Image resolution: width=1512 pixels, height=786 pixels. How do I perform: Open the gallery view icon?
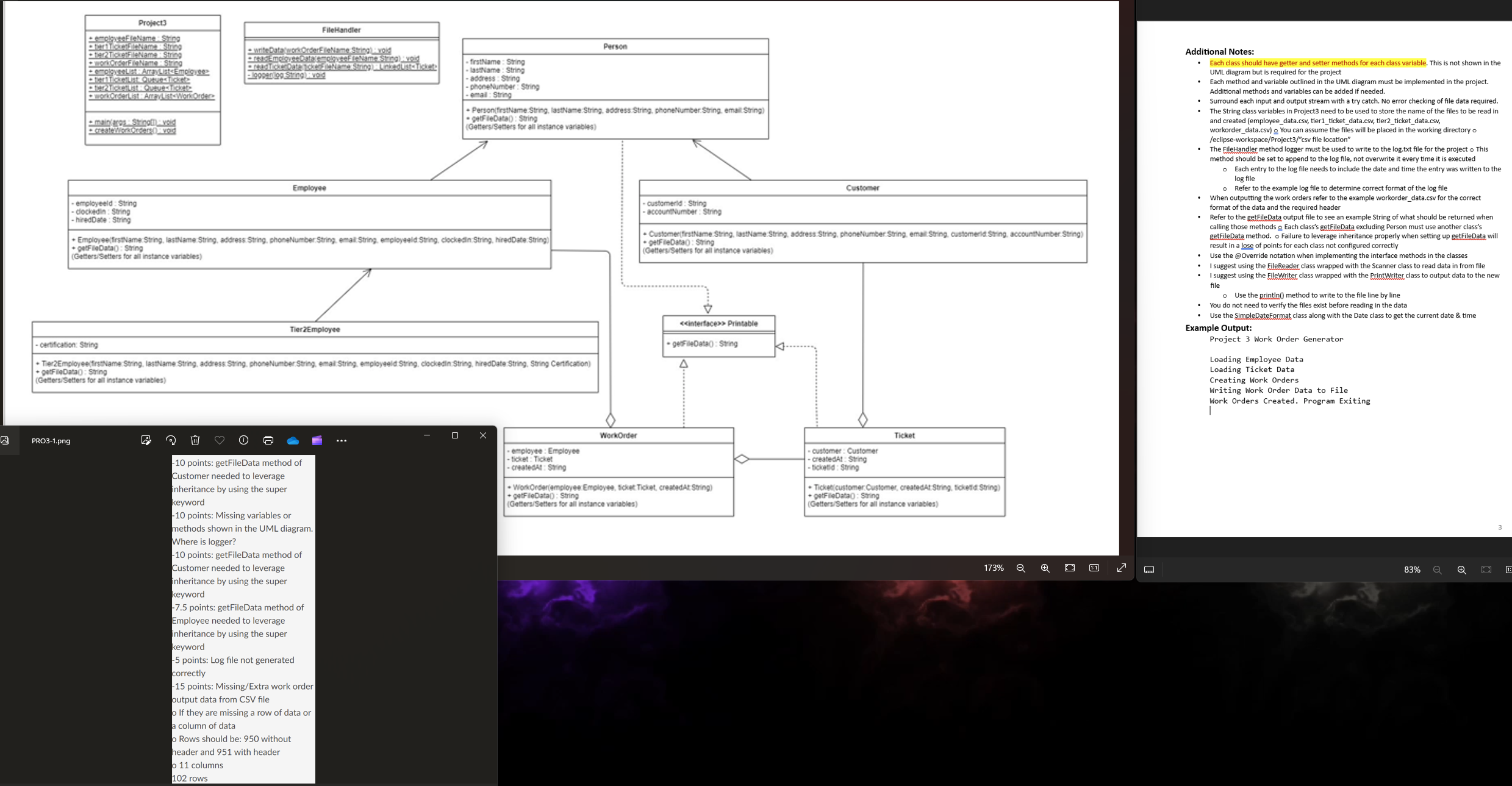tap(5, 440)
